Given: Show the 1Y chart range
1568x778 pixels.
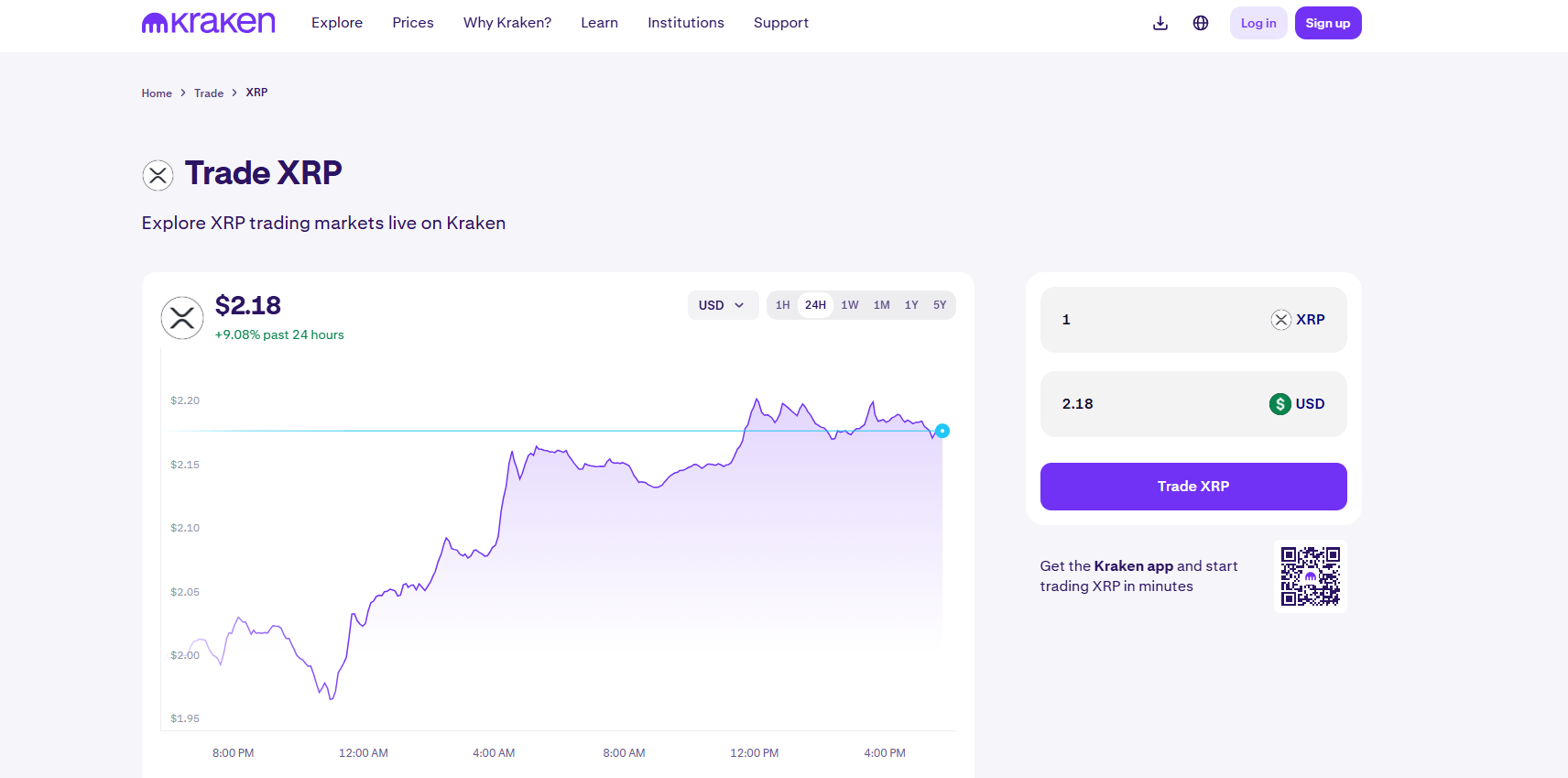Looking at the screenshot, I should pyautogui.click(x=911, y=305).
